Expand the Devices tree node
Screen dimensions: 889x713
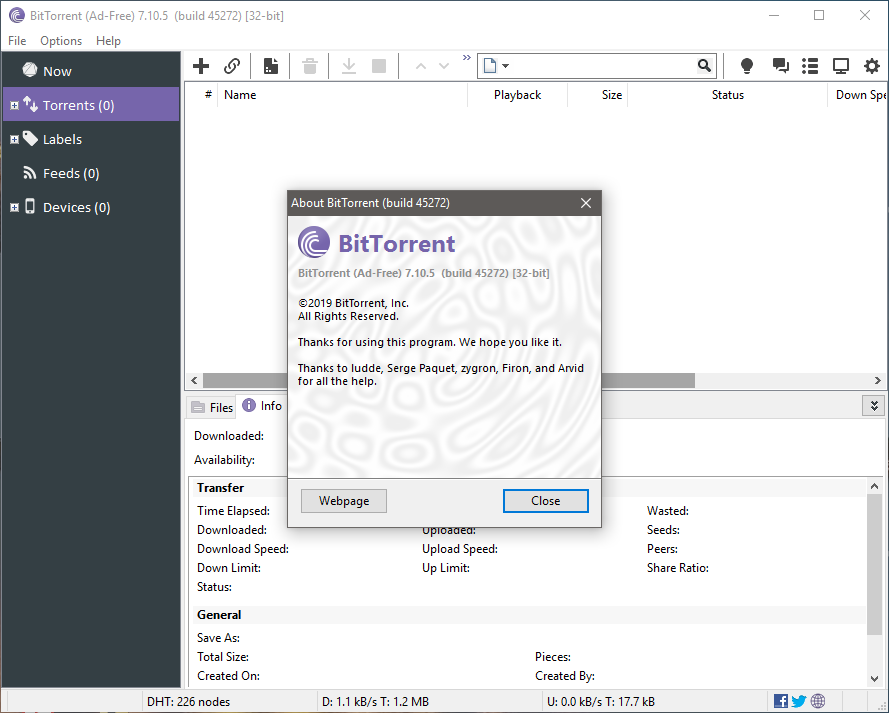[14, 207]
